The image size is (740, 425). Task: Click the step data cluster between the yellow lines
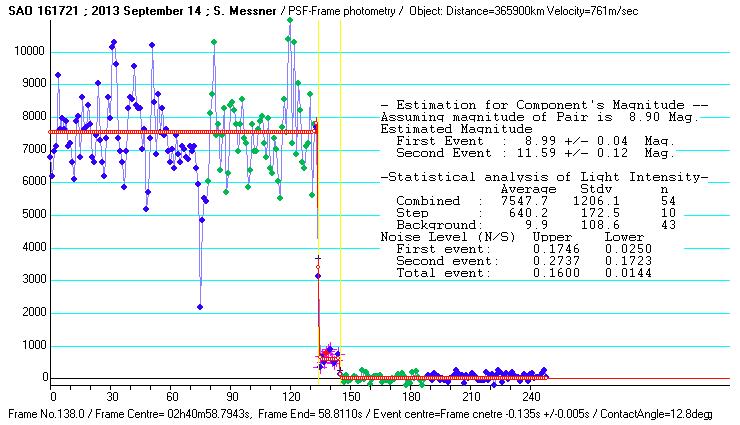coord(330,356)
